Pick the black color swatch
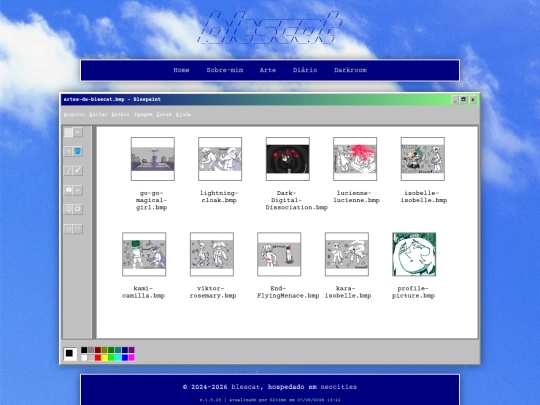The width and height of the screenshot is (540, 405). (x=84, y=350)
